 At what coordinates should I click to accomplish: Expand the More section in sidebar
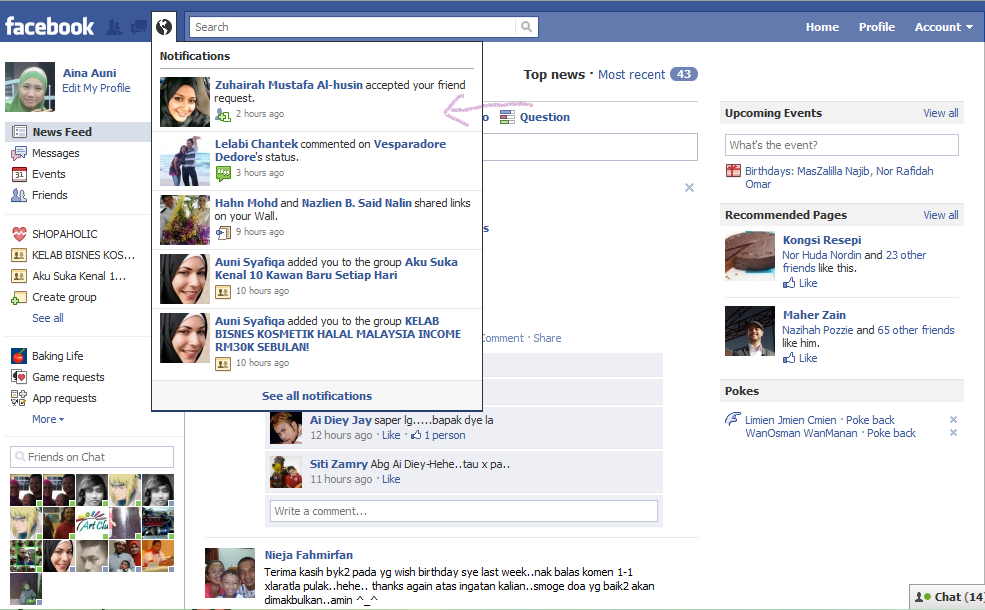pos(47,419)
